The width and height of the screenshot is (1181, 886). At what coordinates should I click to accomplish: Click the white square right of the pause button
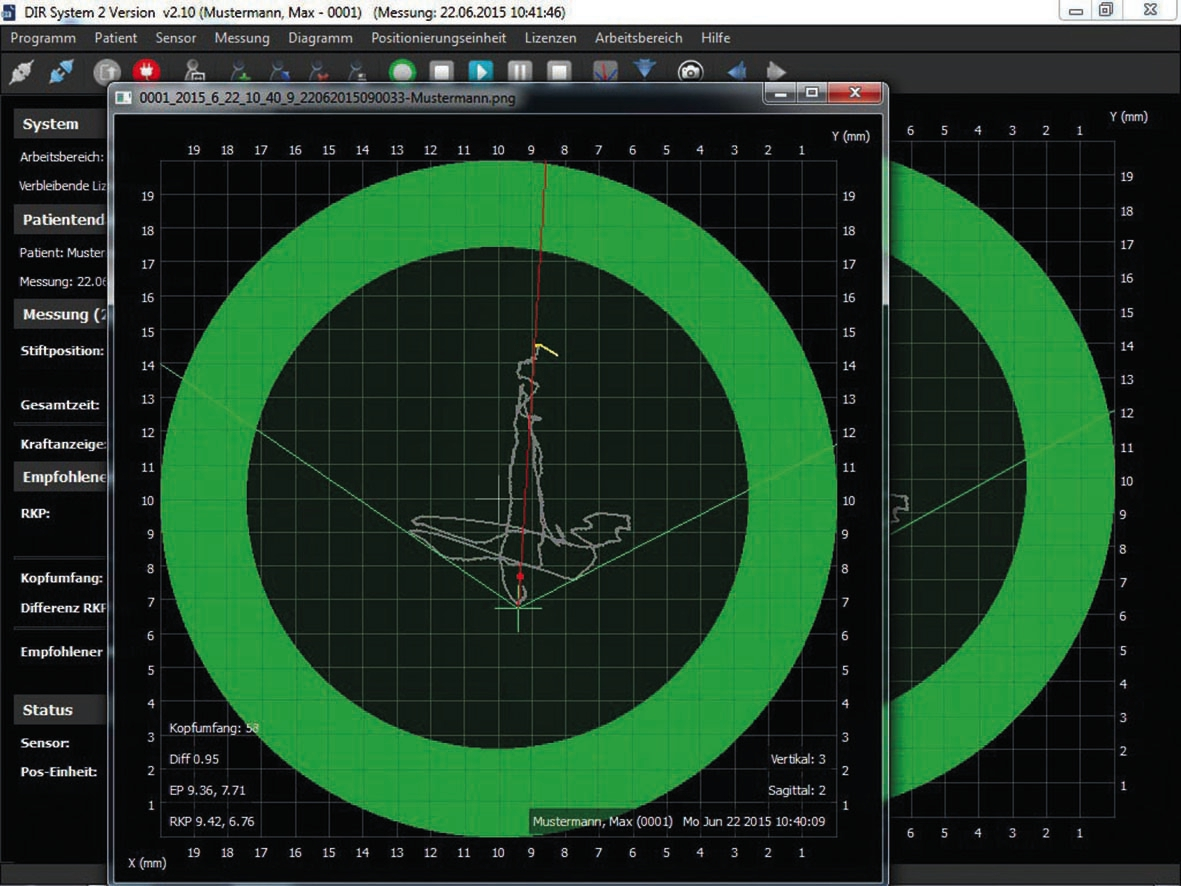(x=559, y=72)
